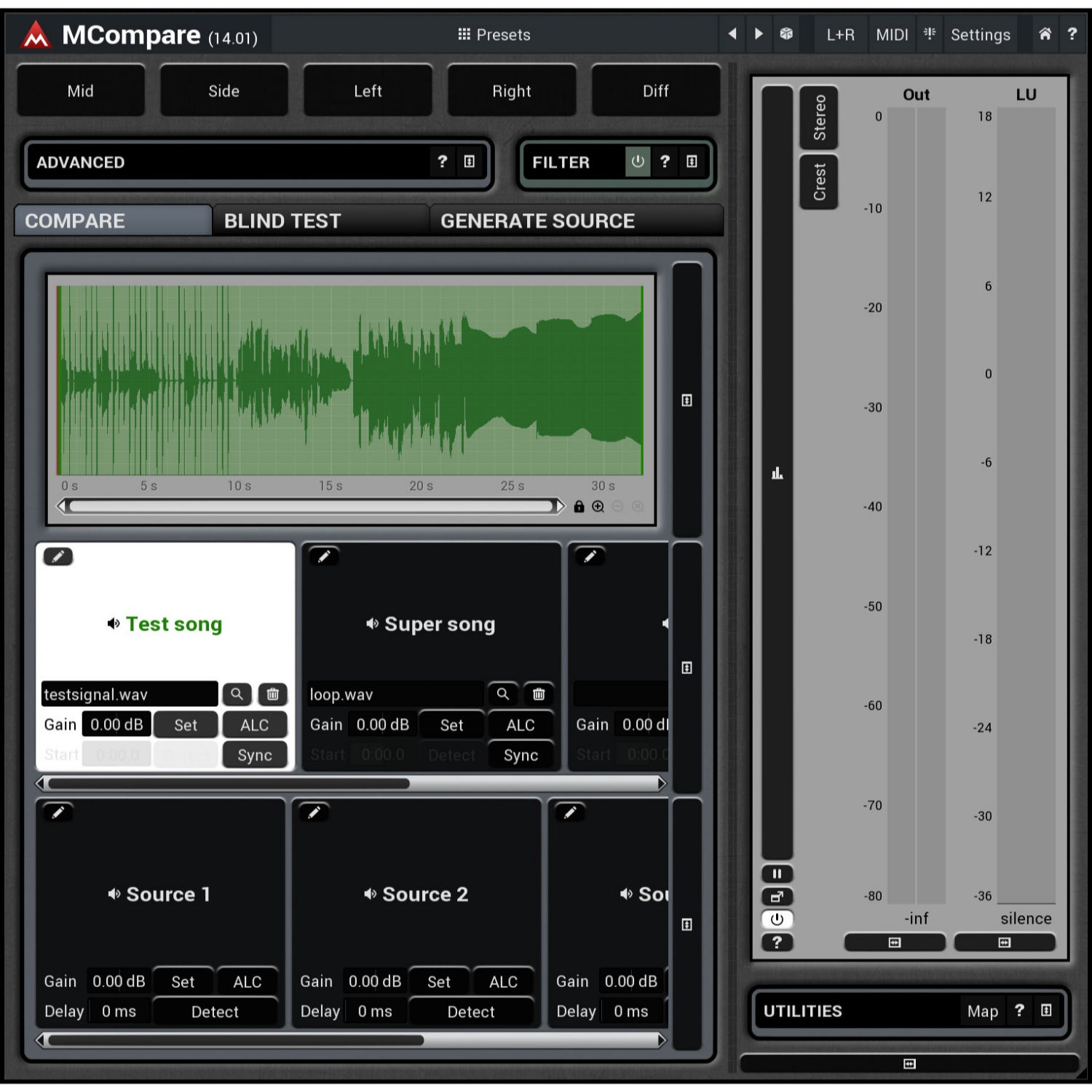The height and width of the screenshot is (1092, 1092).
Task: Open the home icon in header
Action: coord(1045,33)
